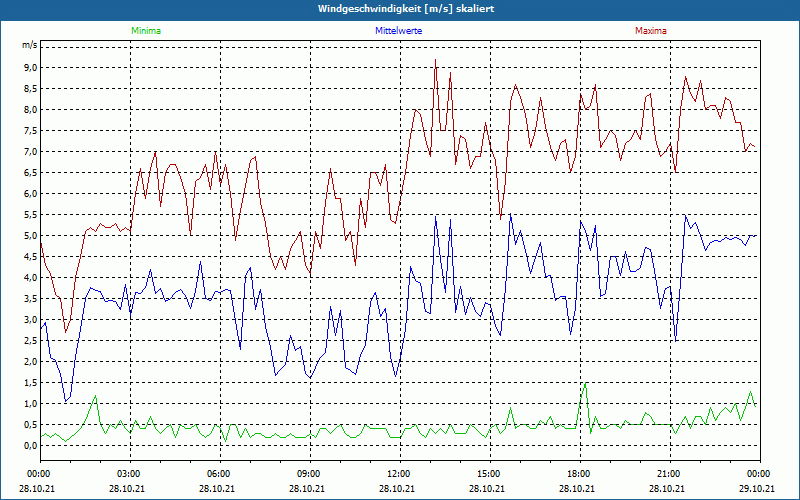Click the 1,0 y-axis value
The image size is (800, 500).
click(x=30, y=404)
